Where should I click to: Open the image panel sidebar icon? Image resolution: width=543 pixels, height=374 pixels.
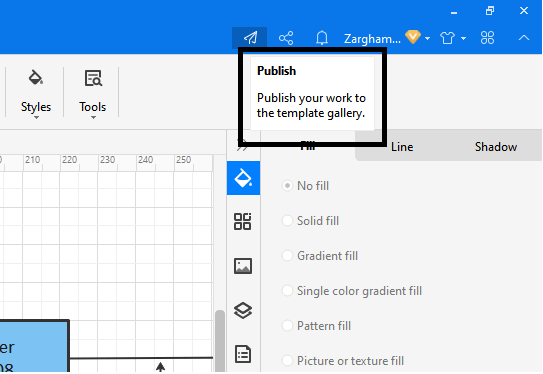click(243, 266)
